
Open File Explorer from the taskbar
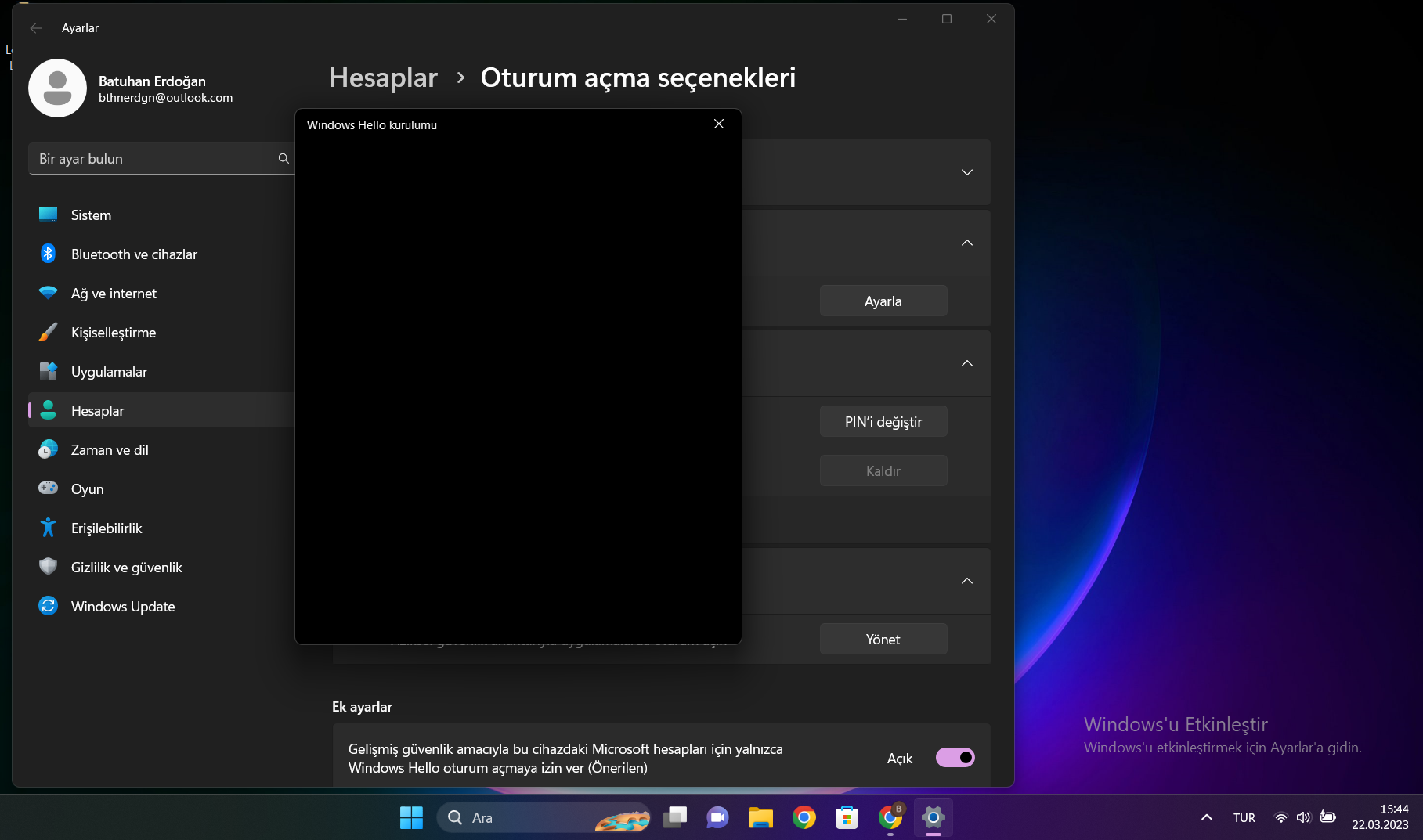[x=760, y=817]
